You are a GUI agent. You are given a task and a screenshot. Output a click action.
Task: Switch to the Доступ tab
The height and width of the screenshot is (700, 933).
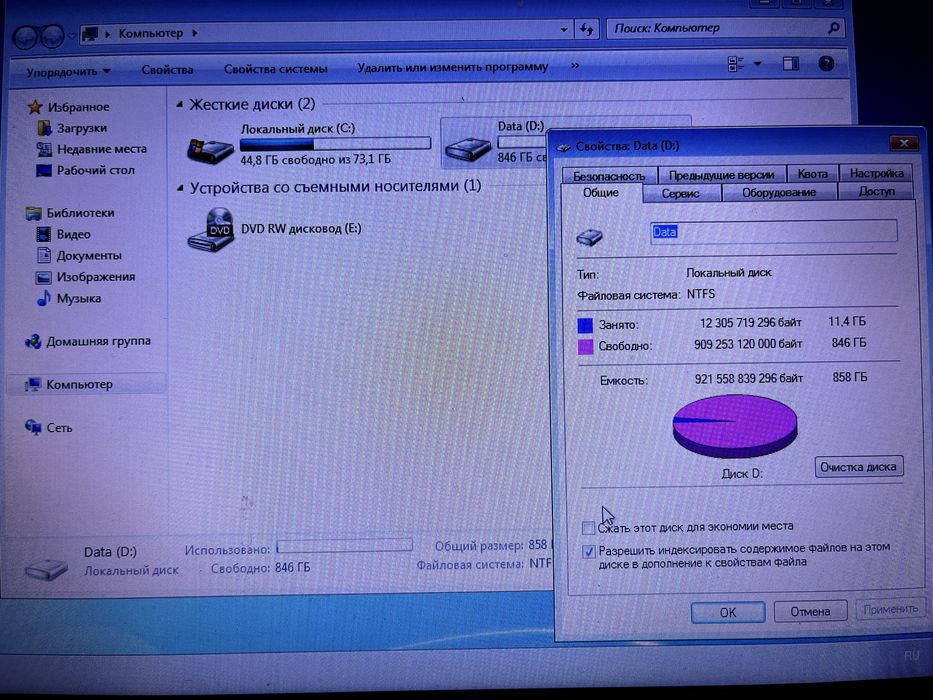[876, 191]
